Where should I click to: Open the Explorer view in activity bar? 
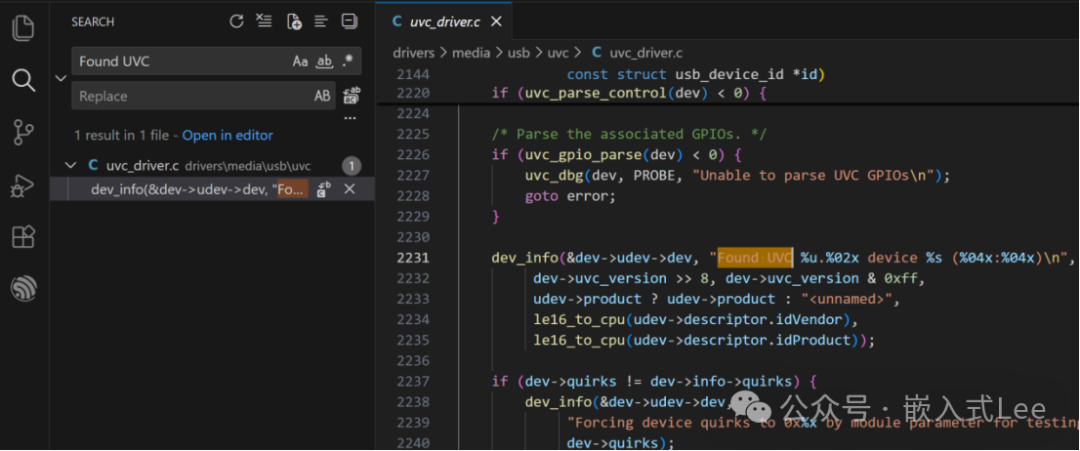point(23,28)
